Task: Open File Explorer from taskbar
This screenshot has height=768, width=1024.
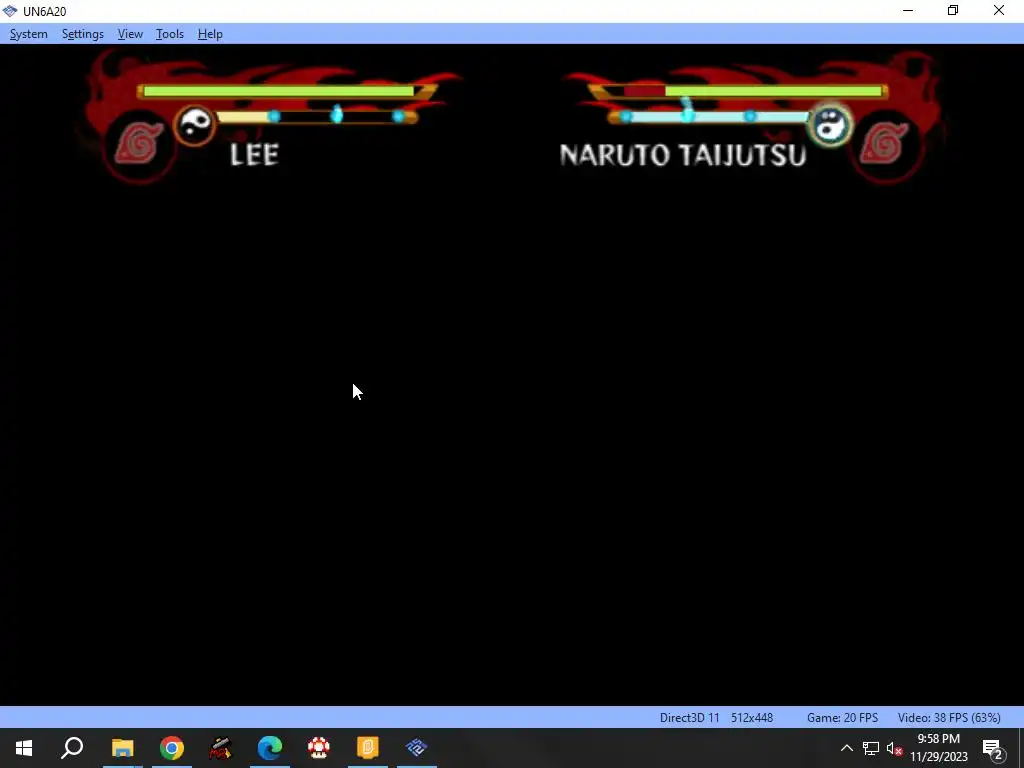Action: tap(122, 748)
